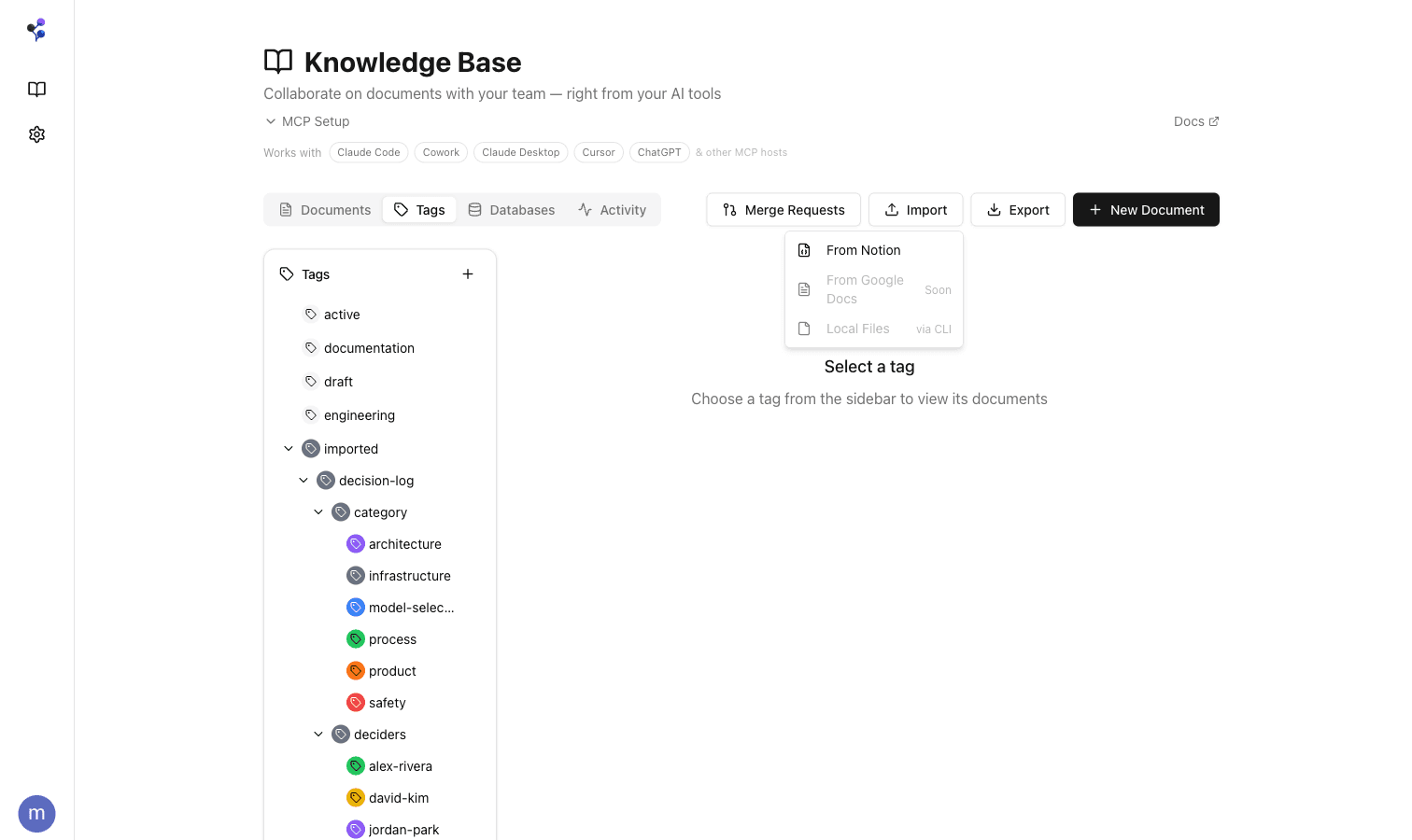The image size is (1412, 840).
Task: Click the green process tag icon
Action: coord(356,638)
